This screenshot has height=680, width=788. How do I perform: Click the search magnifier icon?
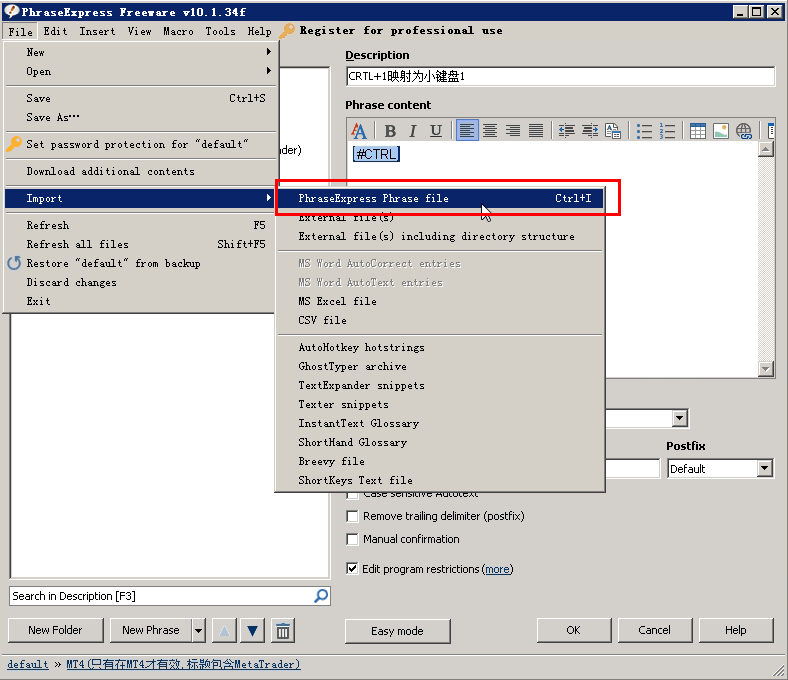(x=321, y=596)
